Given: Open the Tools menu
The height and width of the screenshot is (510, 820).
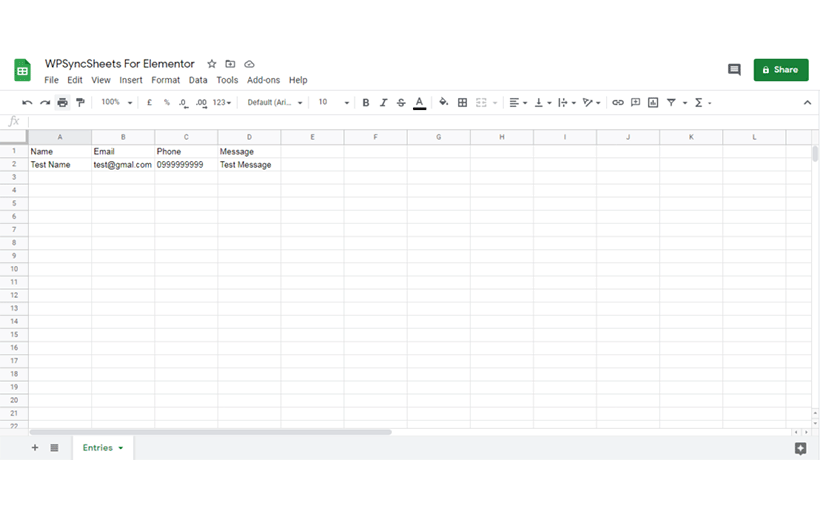Looking at the screenshot, I should pyautogui.click(x=227, y=80).
